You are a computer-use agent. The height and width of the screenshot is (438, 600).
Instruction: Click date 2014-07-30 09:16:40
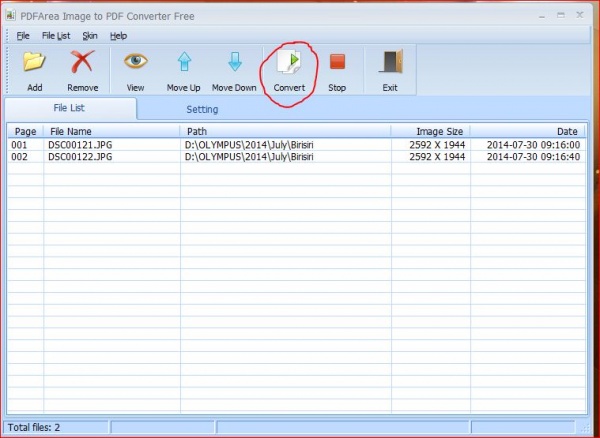(533, 157)
